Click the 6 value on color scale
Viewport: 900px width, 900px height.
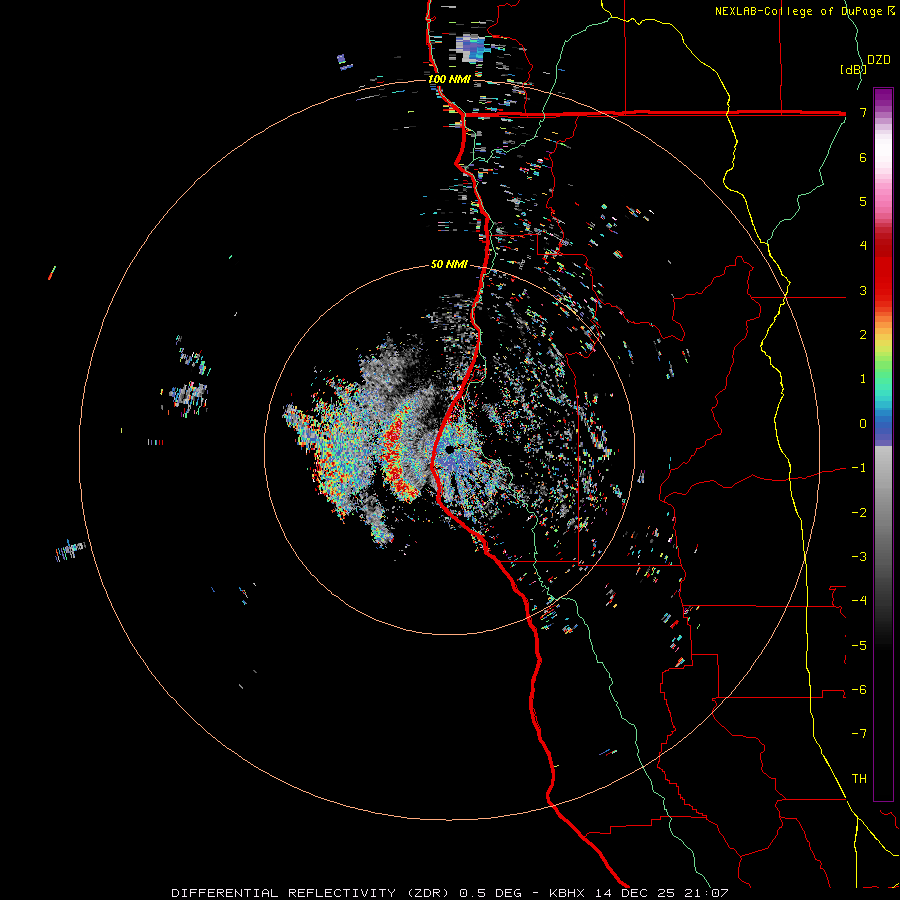tap(863, 157)
